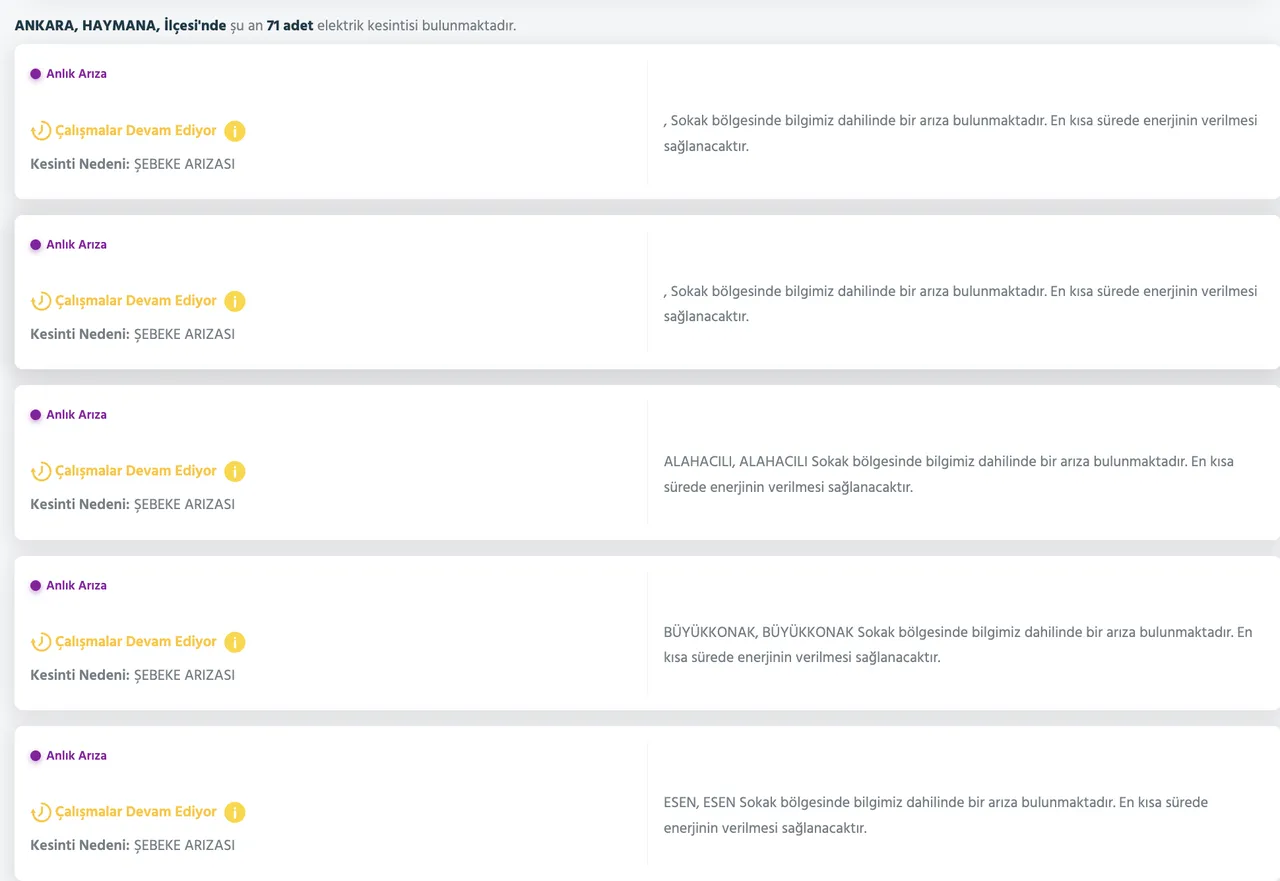Click "Çalışmalar Devam Ediyor" in the ALAHACILI card

(136, 471)
